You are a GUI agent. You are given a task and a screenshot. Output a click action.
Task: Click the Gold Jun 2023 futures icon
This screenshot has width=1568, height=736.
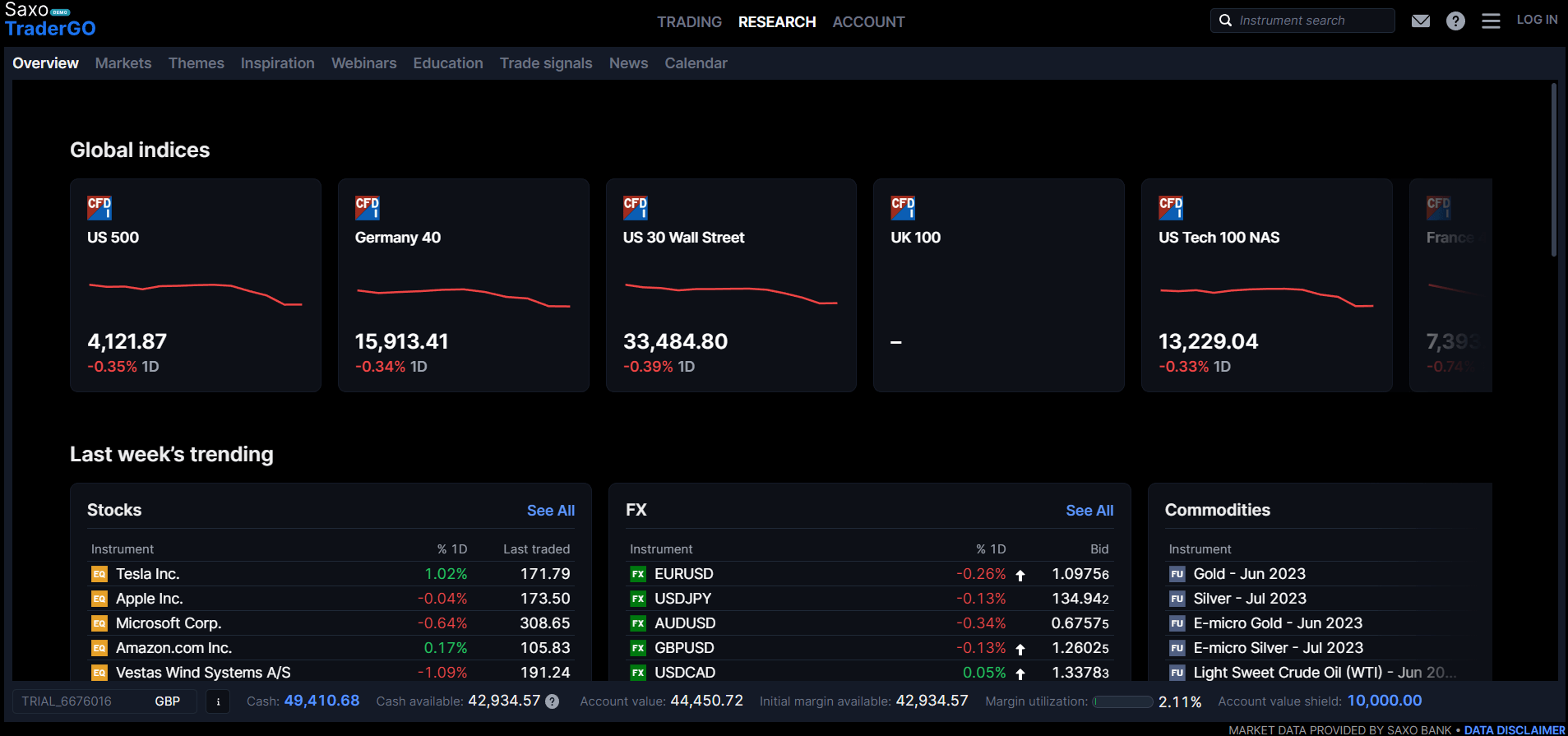1177,574
